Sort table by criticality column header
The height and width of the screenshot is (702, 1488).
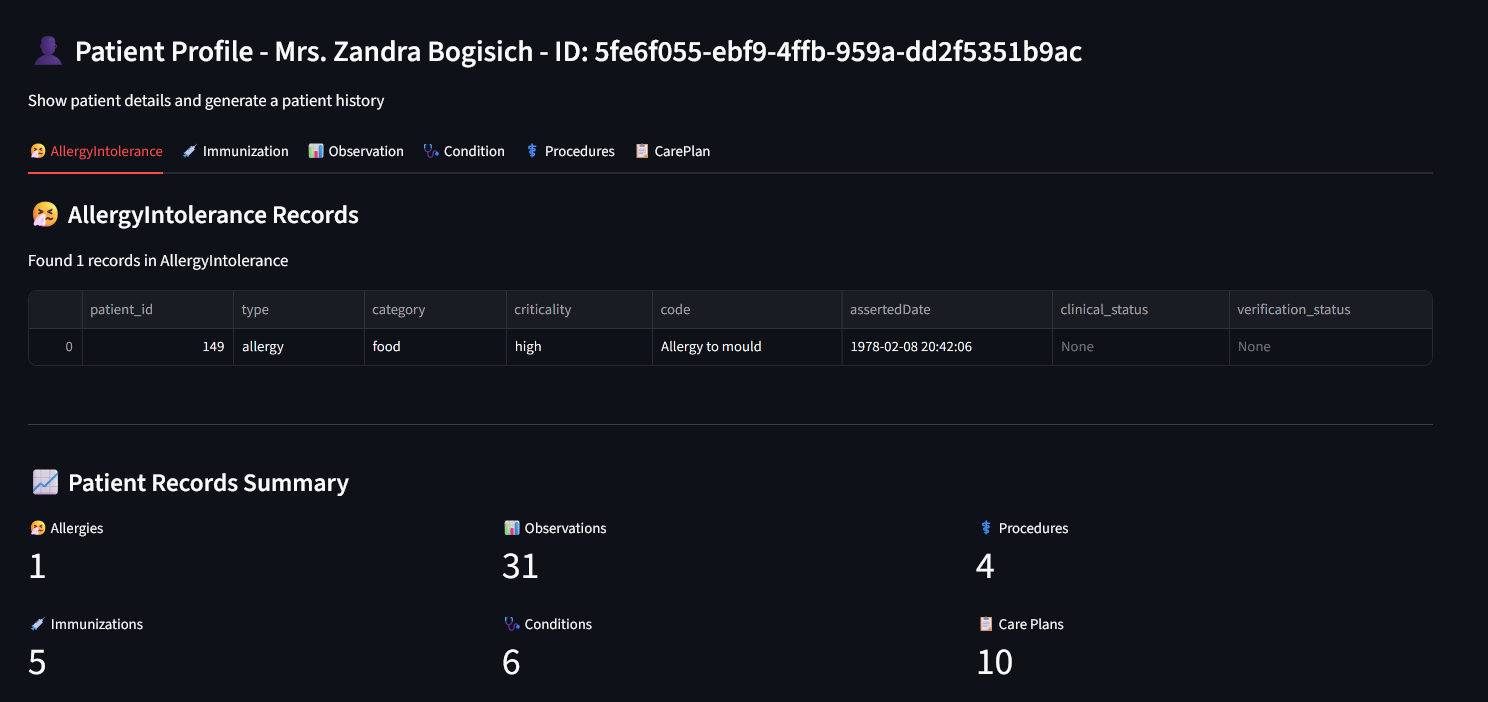click(x=542, y=310)
